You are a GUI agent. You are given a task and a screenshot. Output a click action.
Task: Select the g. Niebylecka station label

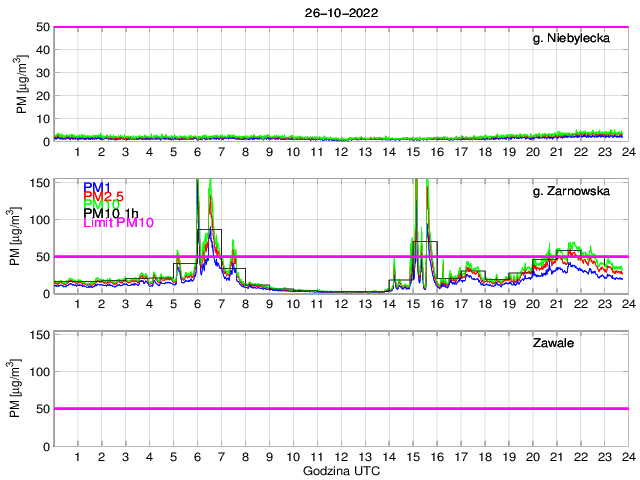[x=579, y=39]
